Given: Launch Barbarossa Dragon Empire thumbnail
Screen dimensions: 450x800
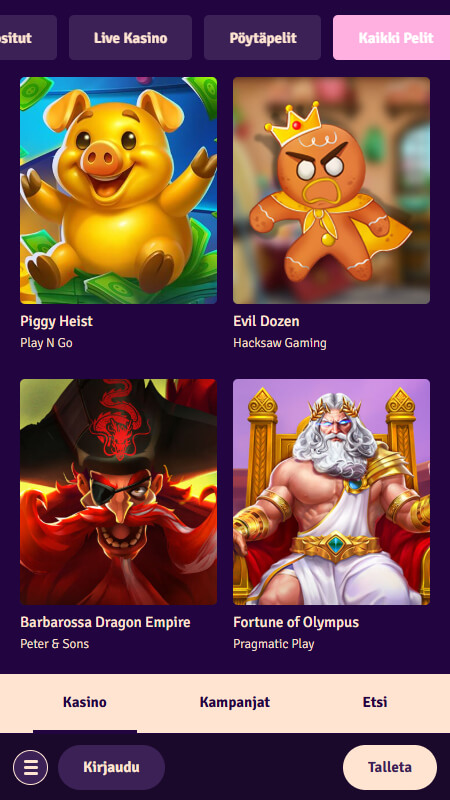Looking at the screenshot, I should point(118,492).
